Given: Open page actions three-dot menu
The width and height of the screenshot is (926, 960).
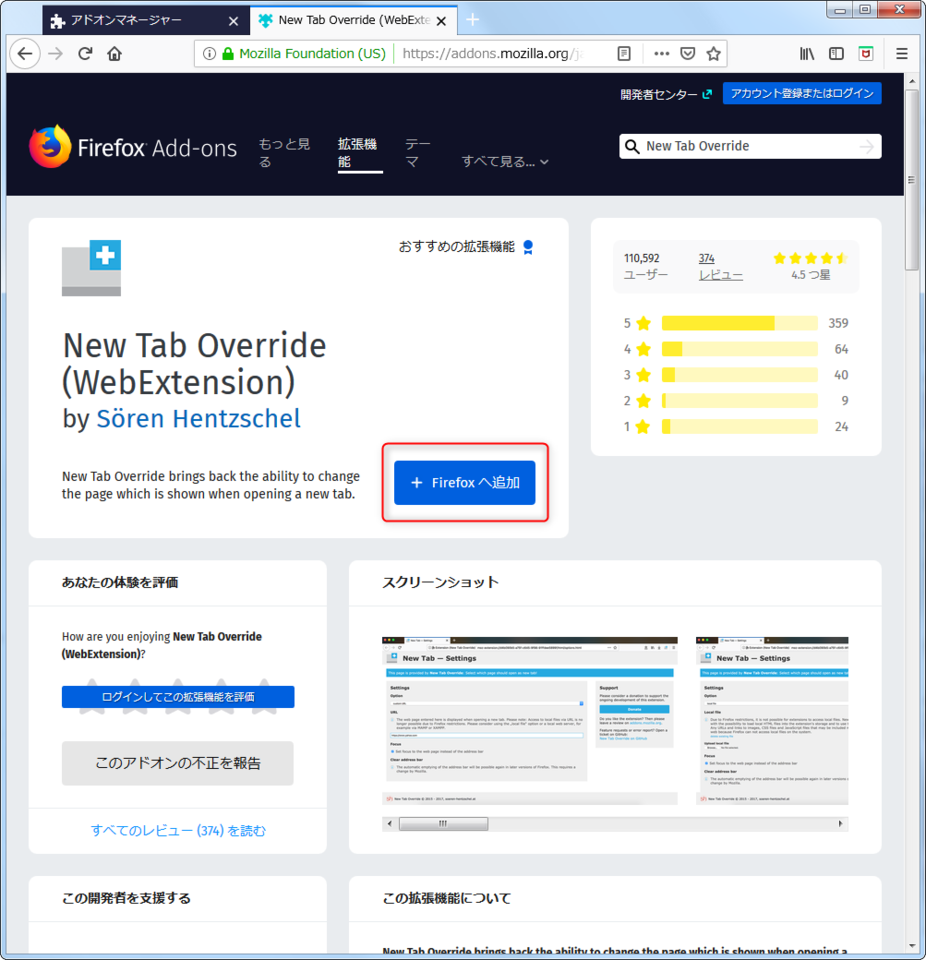Looking at the screenshot, I should click(661, 54).
